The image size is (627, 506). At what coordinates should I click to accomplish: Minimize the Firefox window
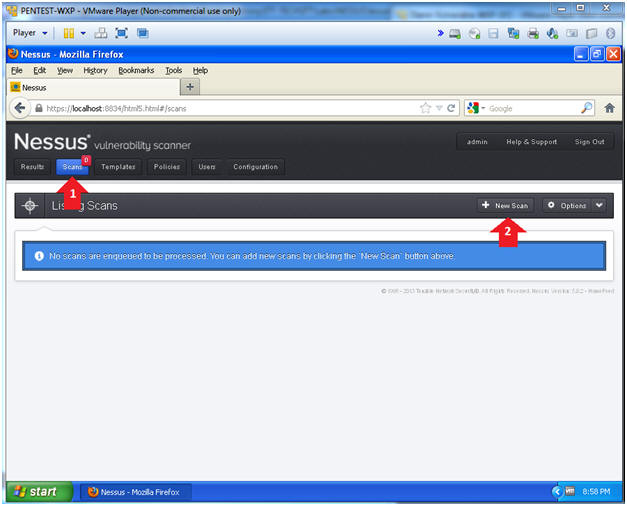point(581,54)
